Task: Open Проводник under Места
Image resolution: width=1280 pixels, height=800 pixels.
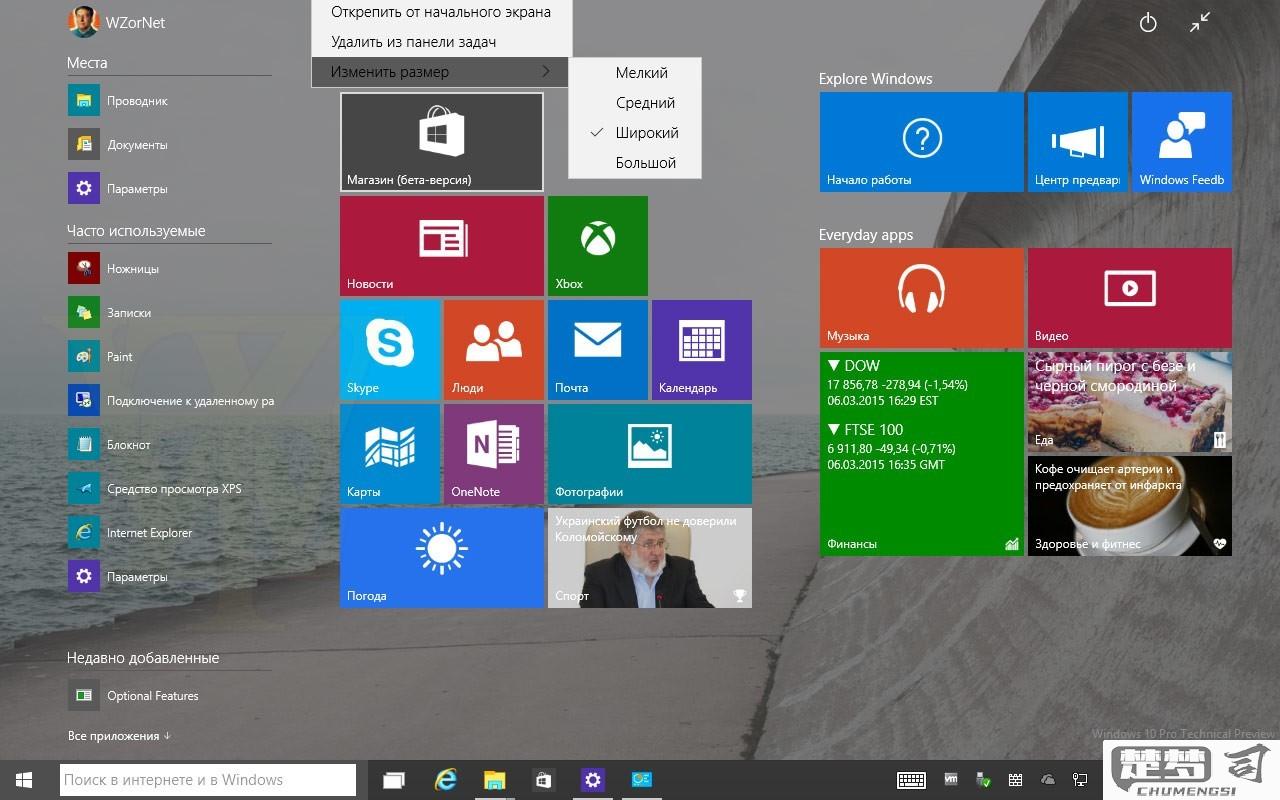Action: (117, 100)
